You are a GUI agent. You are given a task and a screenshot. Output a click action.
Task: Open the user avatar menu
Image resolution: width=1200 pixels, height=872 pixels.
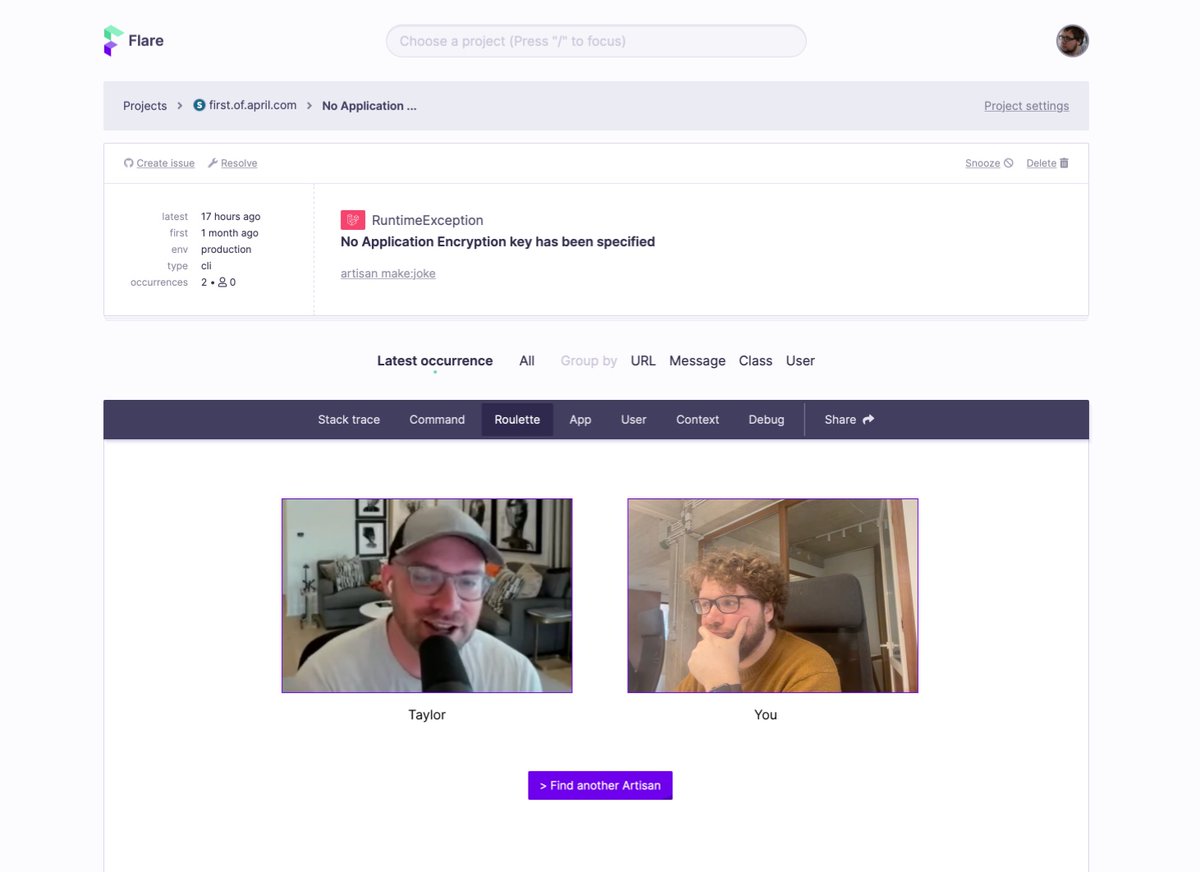pyautogui.click(x=1072, y=41)
